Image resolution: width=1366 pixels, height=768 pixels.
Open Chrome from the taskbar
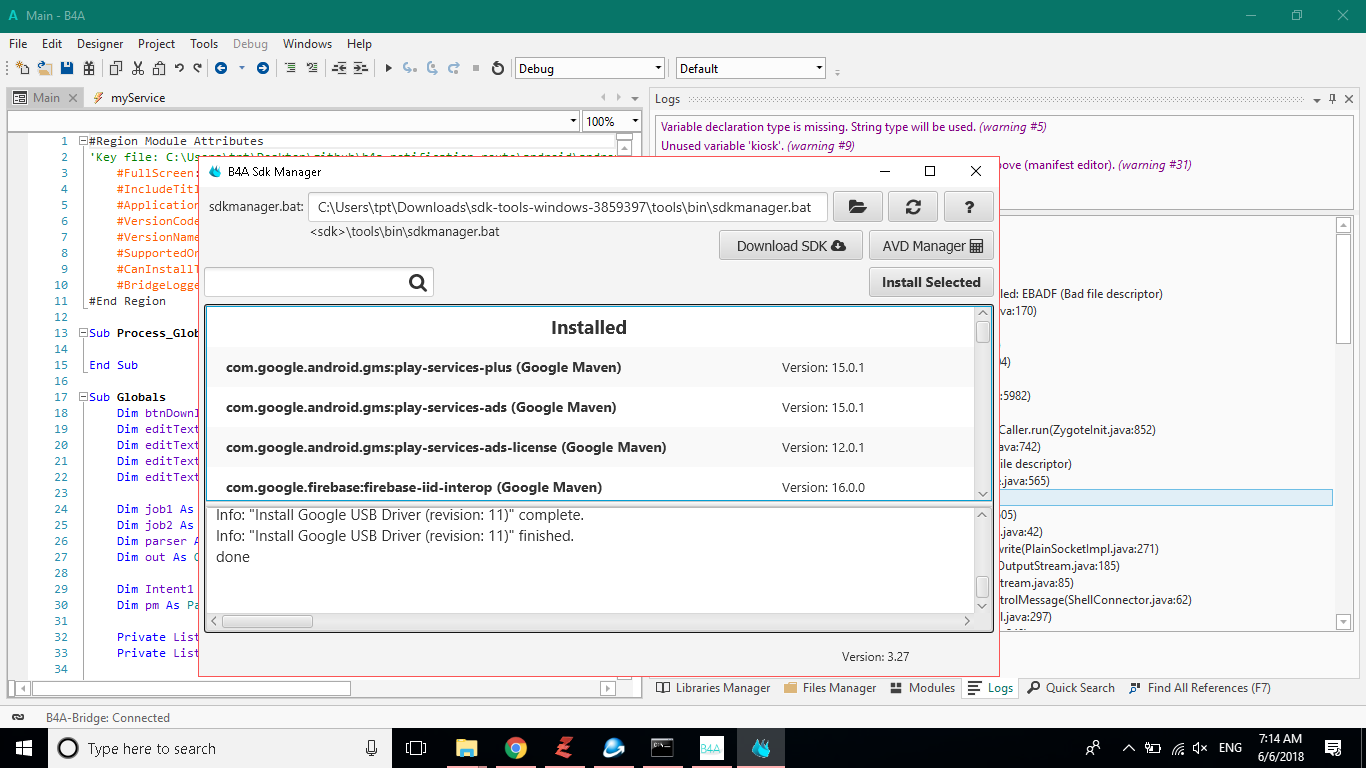[516, 748]
